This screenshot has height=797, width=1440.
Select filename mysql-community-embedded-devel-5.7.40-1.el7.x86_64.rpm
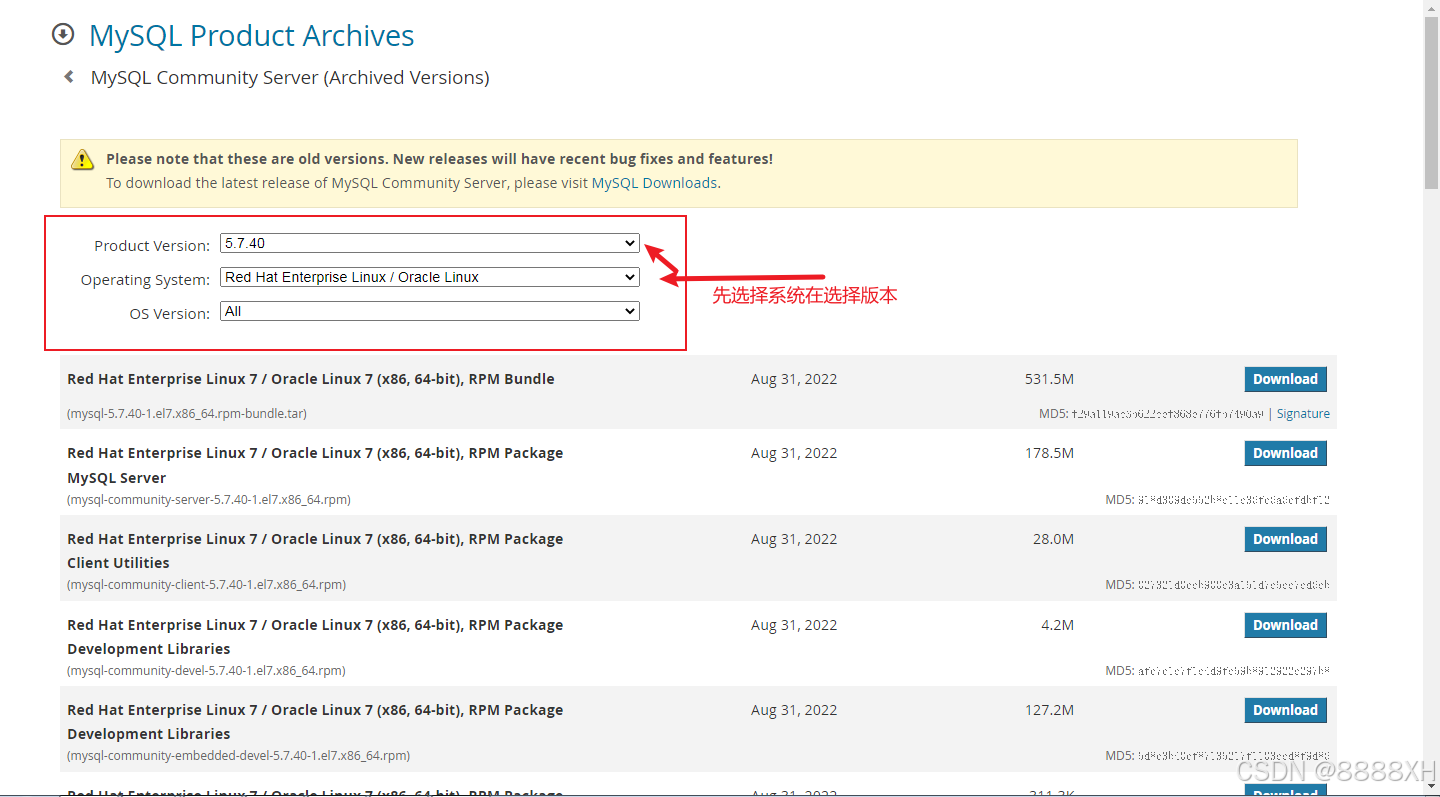coord(238,756)
